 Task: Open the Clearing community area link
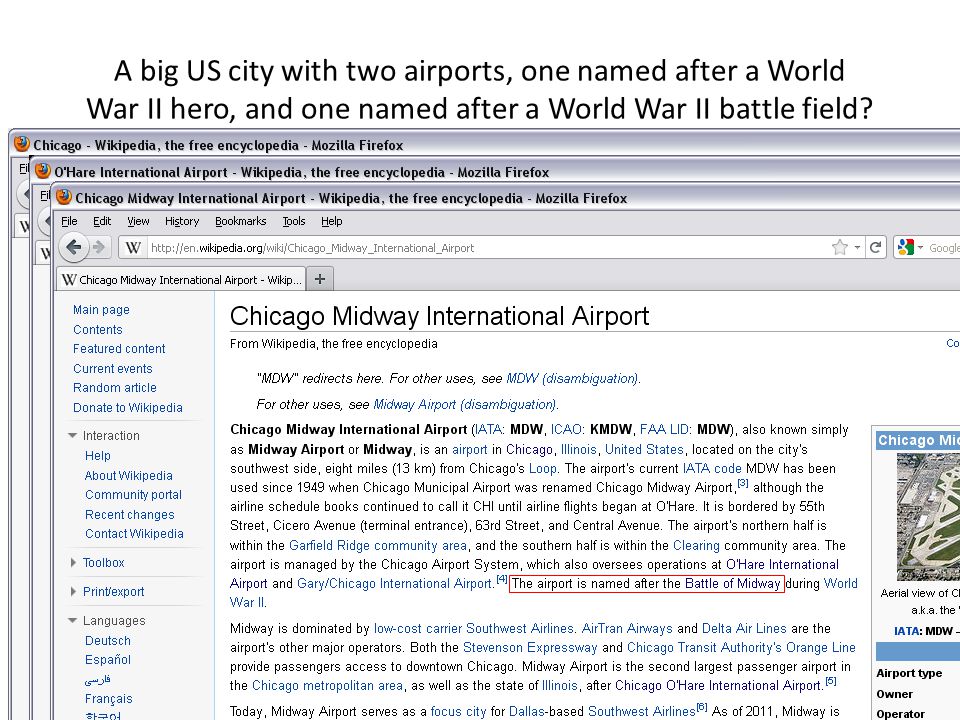point(696,546)
